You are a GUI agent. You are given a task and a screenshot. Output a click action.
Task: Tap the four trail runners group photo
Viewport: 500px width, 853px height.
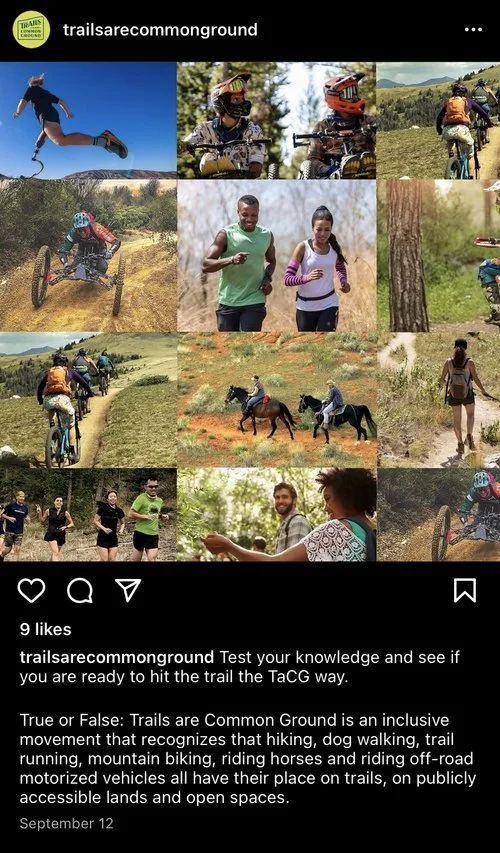pyautogui.click(x=88, y=514)
